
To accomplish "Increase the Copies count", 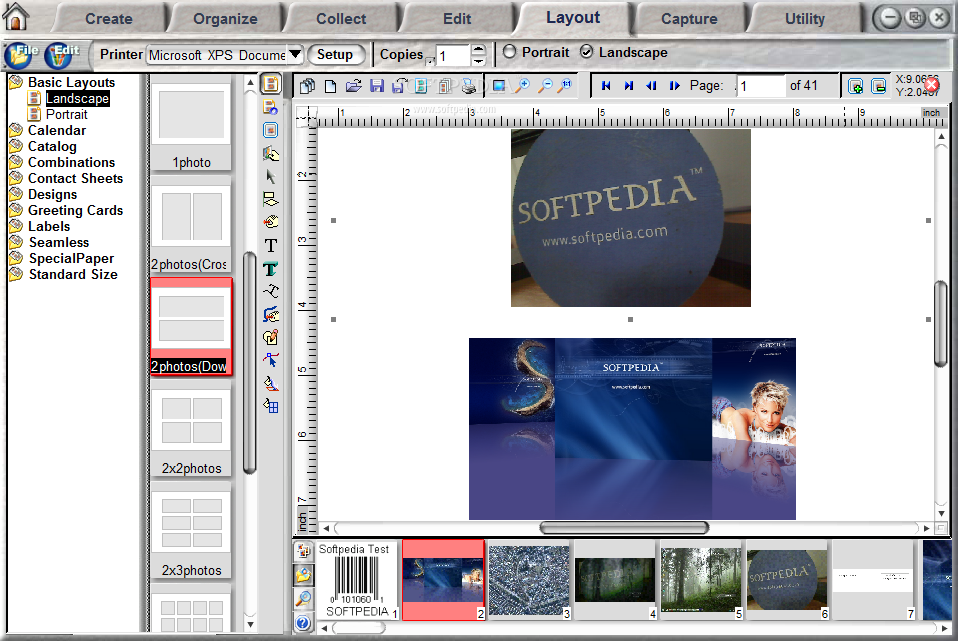I will 479,49.
